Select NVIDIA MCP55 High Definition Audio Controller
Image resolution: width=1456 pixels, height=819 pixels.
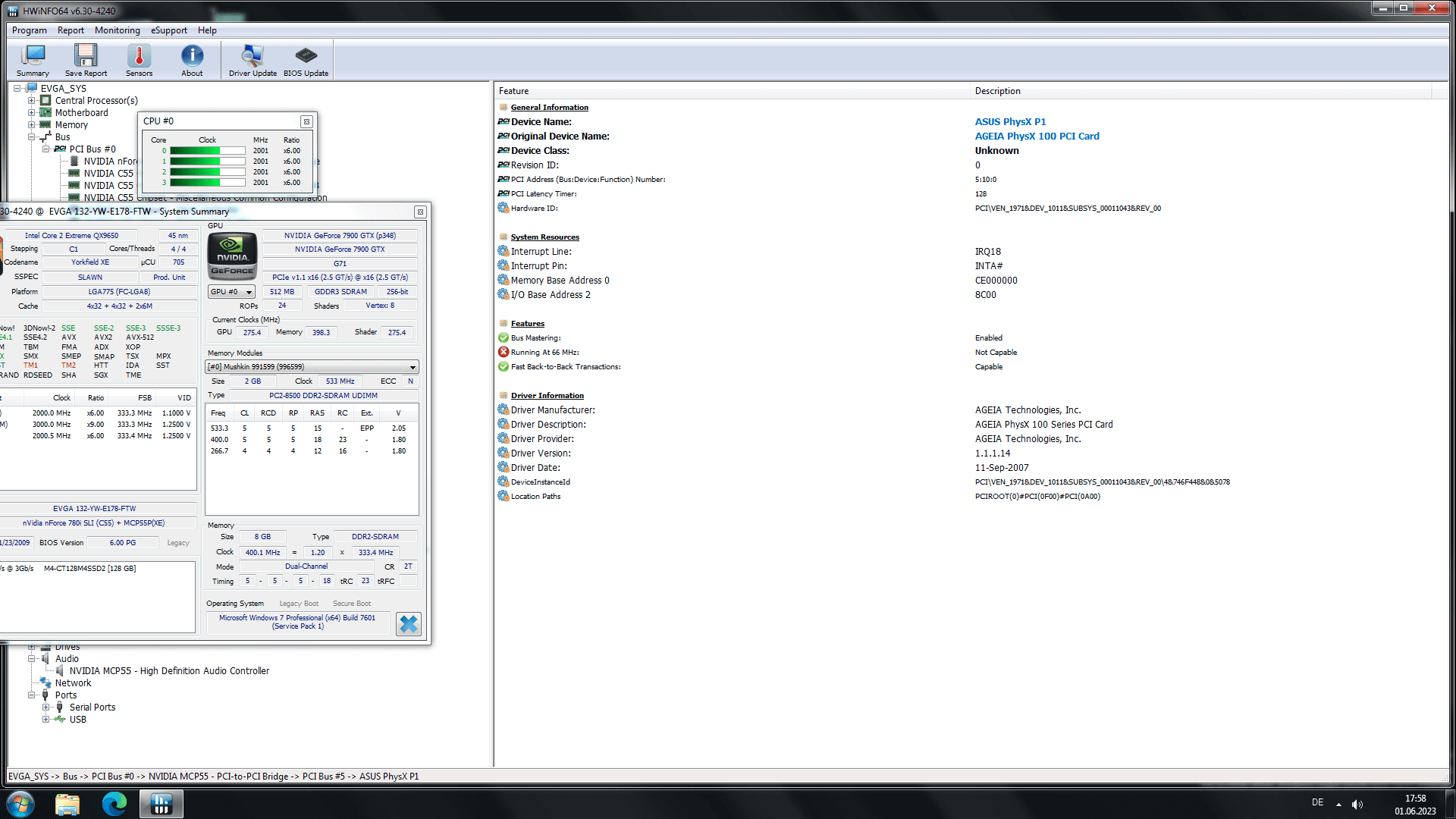[169, 671]
